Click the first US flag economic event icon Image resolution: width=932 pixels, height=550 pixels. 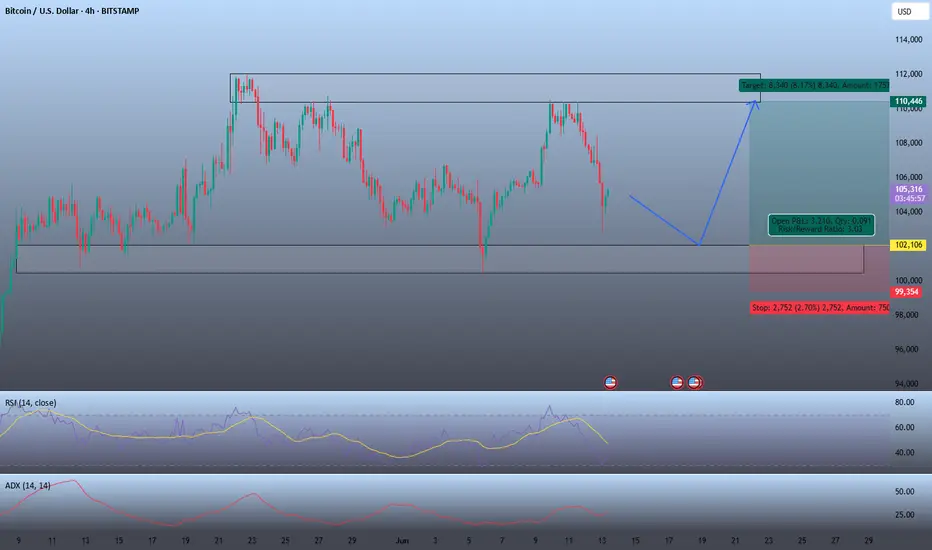(x=610, y=382)
